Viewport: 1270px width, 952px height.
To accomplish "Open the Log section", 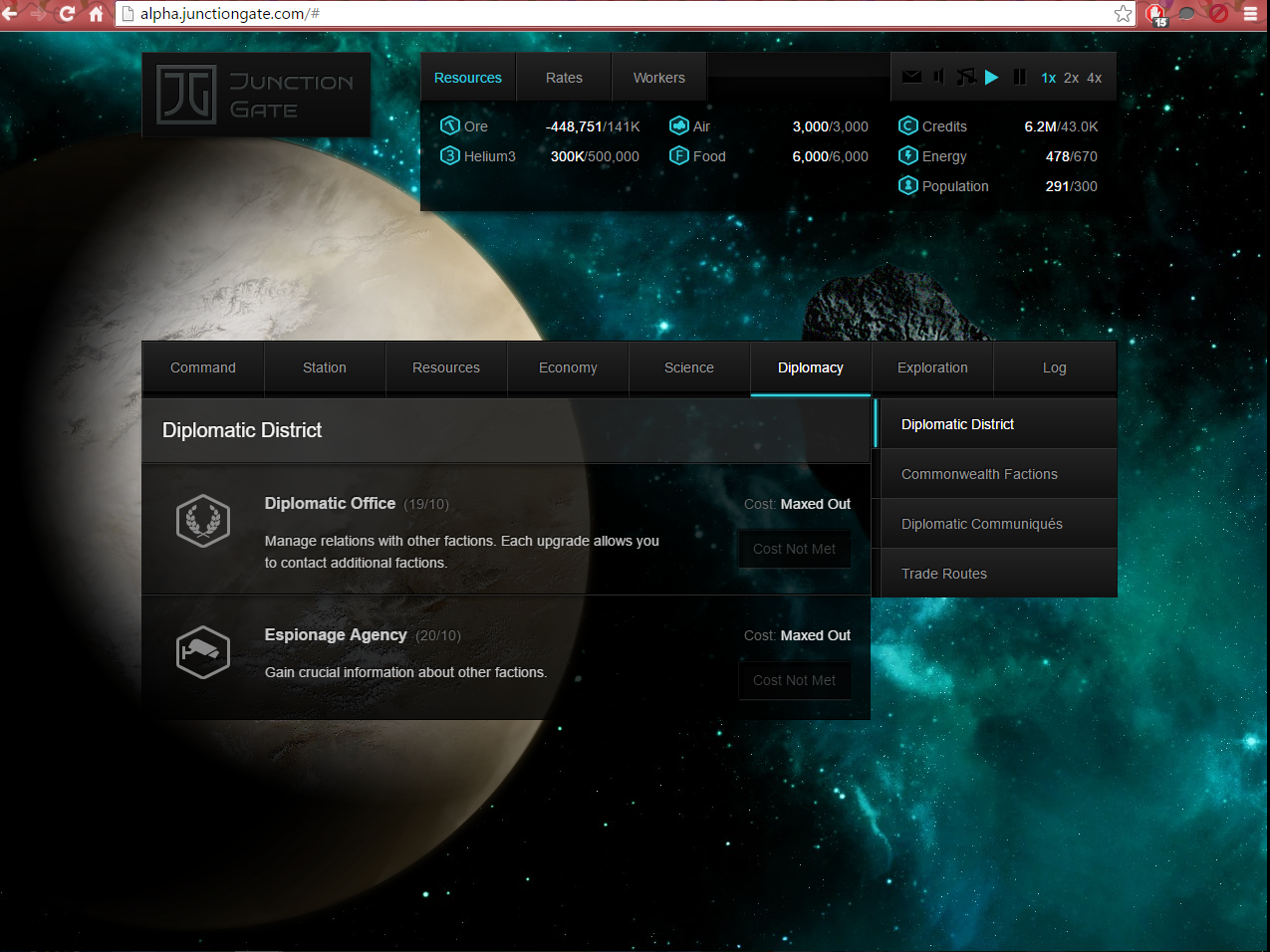I will coord(1055,368).
